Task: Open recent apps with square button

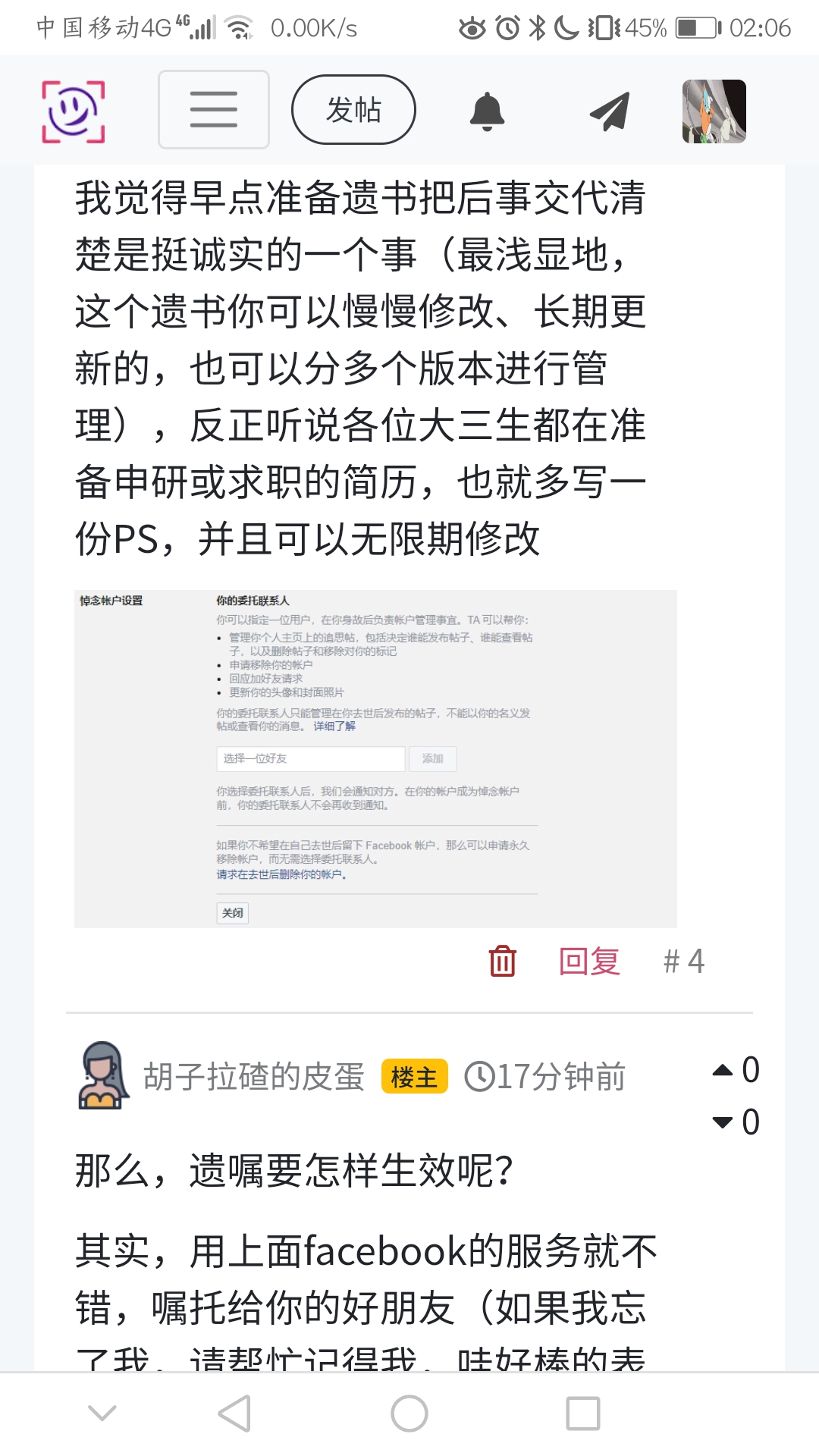Action: click(x=583, y=1414)
